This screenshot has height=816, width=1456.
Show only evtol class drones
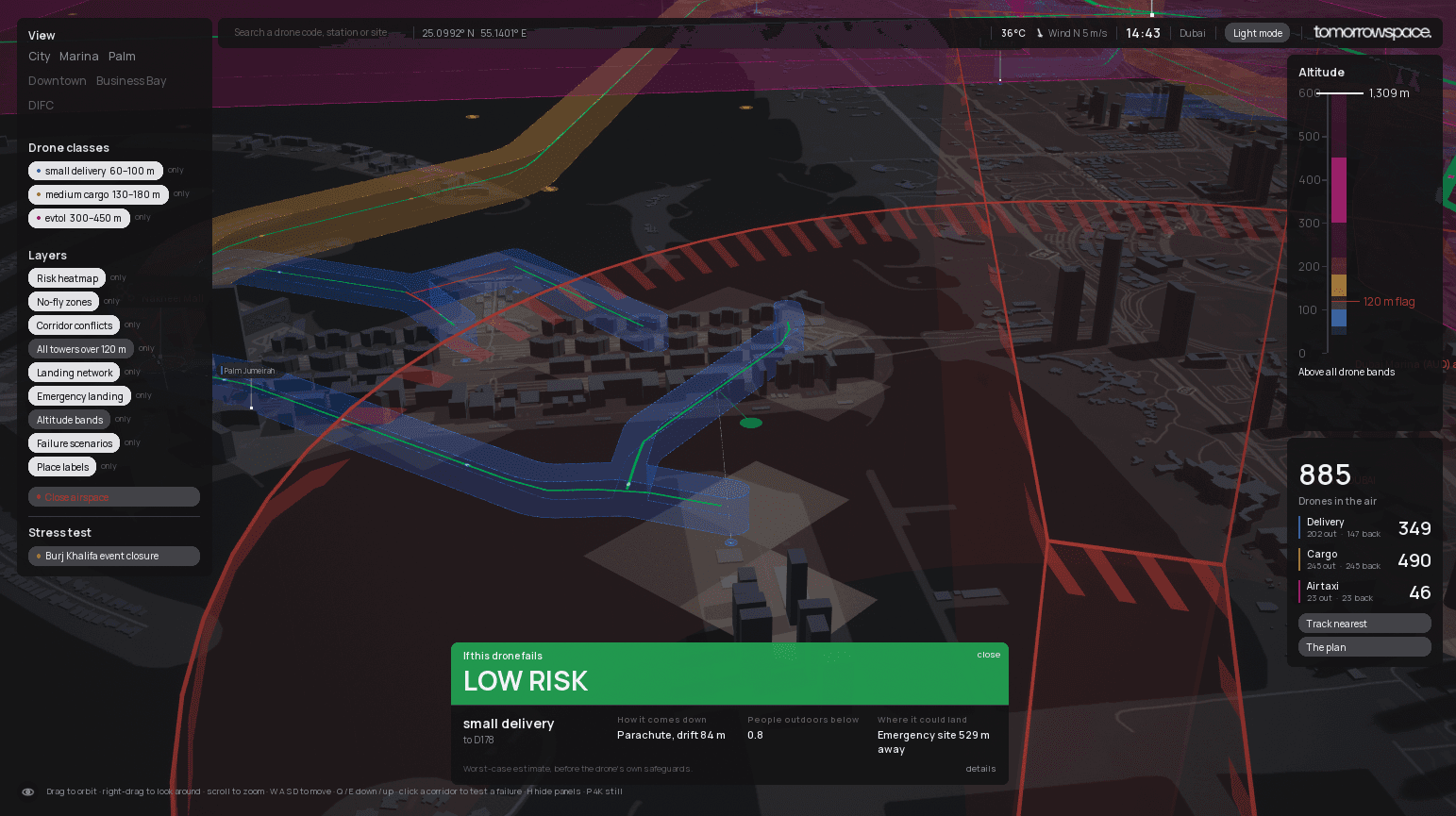[142, 217]
